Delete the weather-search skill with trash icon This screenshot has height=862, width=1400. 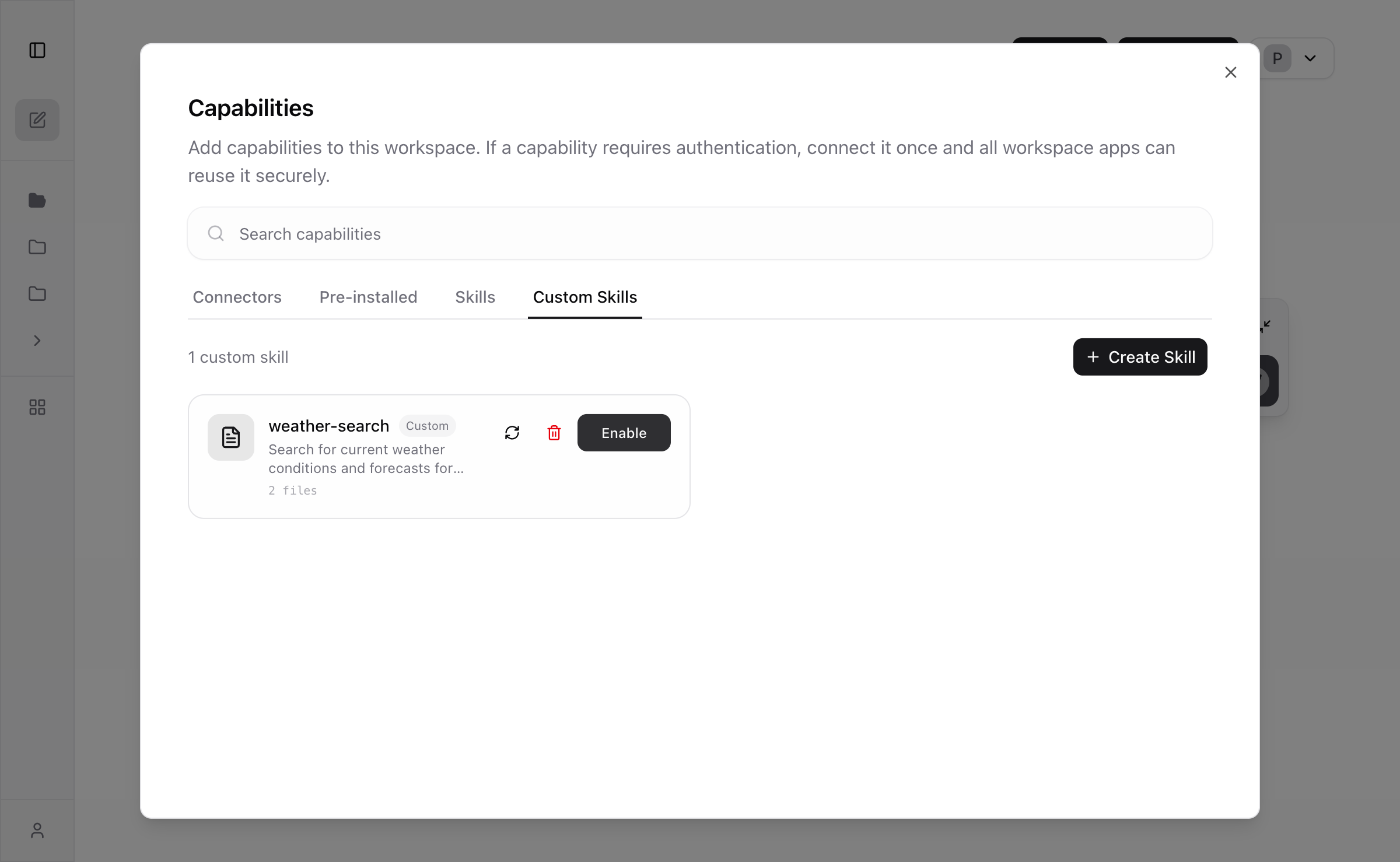coord(554,433)
